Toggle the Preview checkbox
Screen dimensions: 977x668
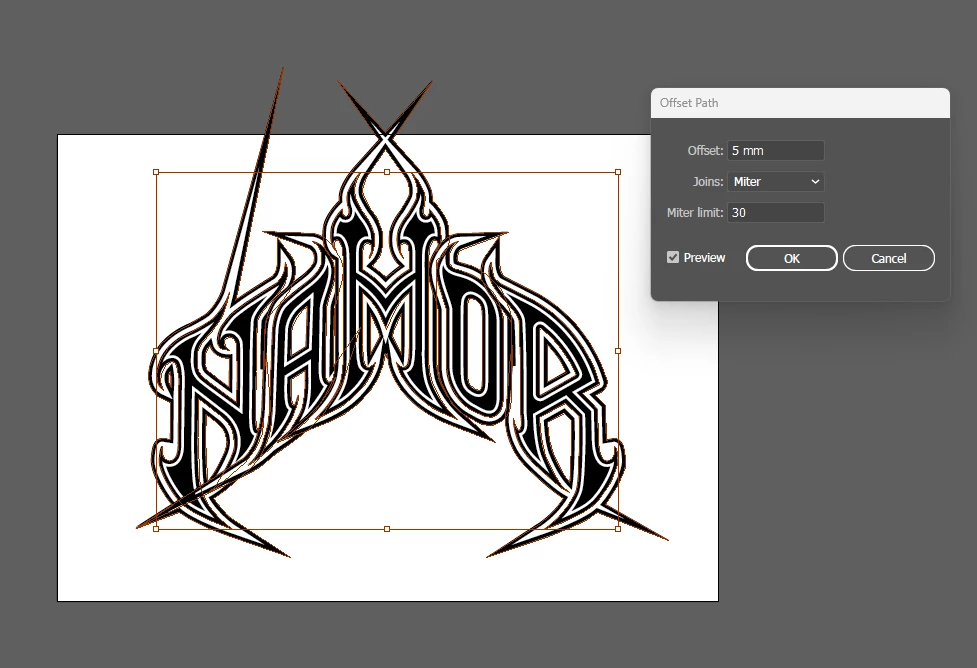coord(673,257)
